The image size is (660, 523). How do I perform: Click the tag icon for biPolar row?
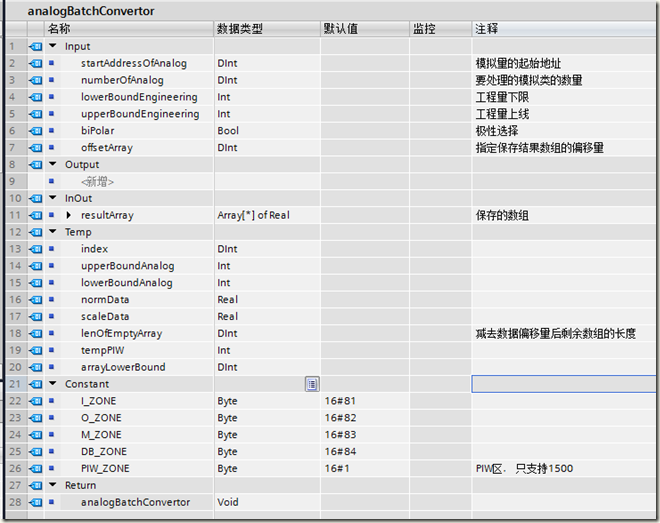(36, 131)
